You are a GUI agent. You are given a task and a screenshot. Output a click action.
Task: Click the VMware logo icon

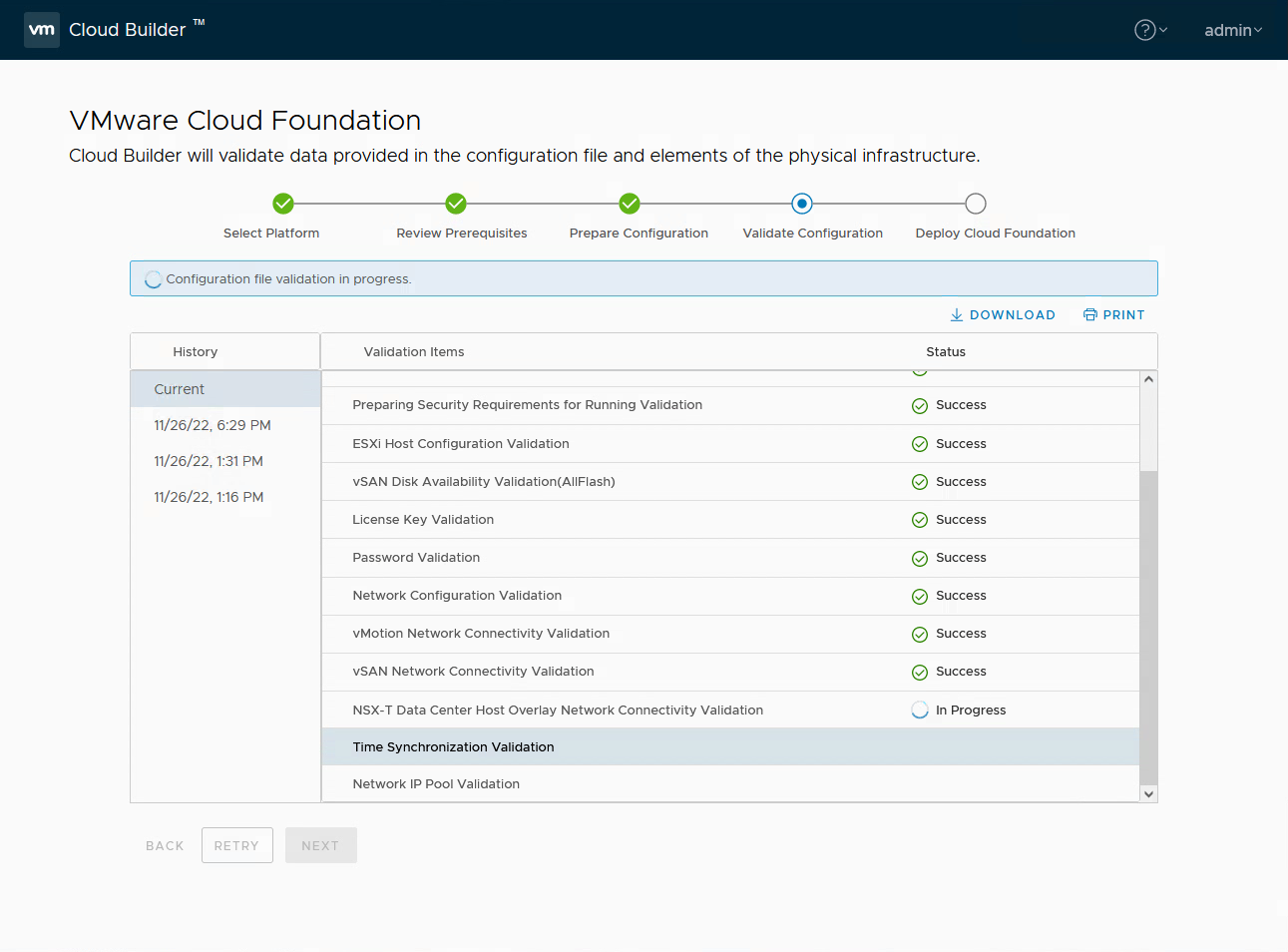[x=41, y=29]
